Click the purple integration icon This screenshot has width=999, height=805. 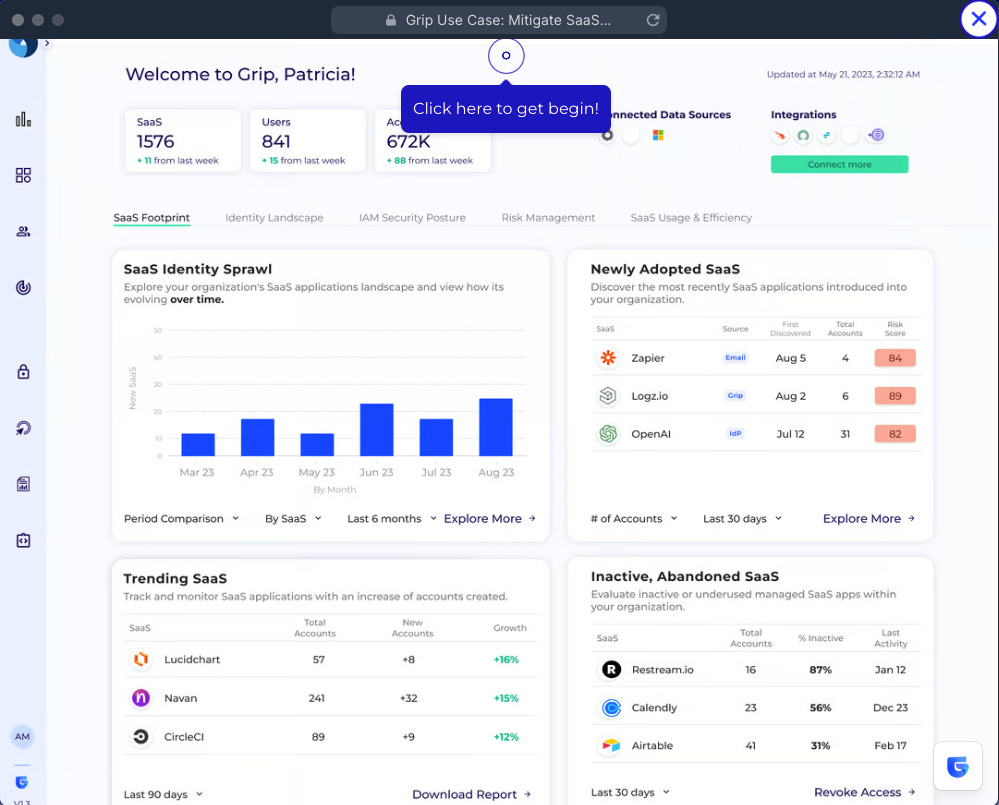pyautogui.click(x=877, y=135)
